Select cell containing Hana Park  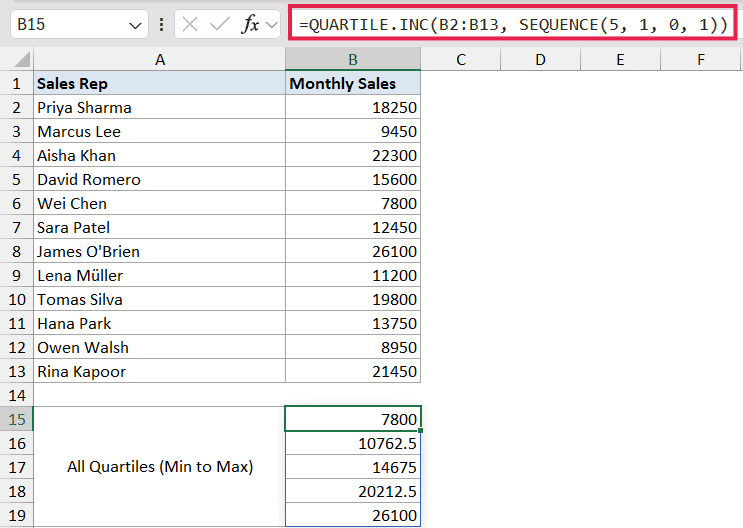click(160, 324)
